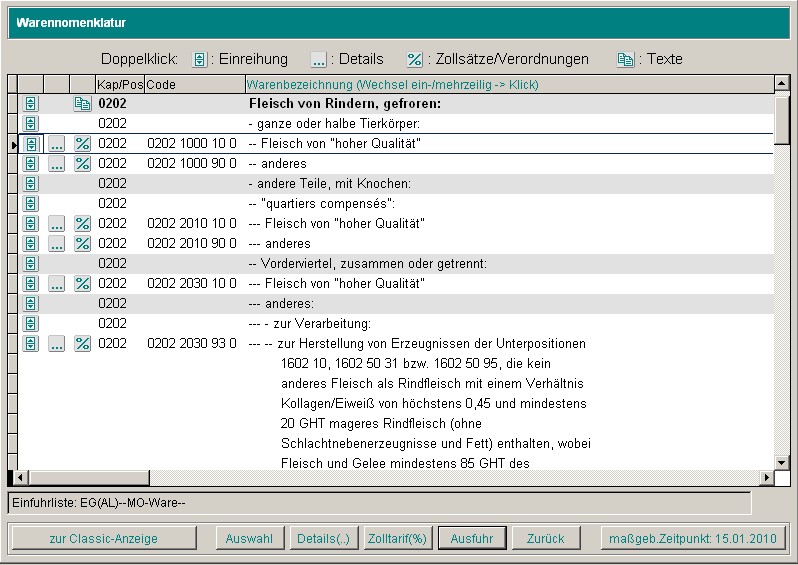798x565 pixels.
Task: Click the Ausfuhr button
Action: (472, 538)
